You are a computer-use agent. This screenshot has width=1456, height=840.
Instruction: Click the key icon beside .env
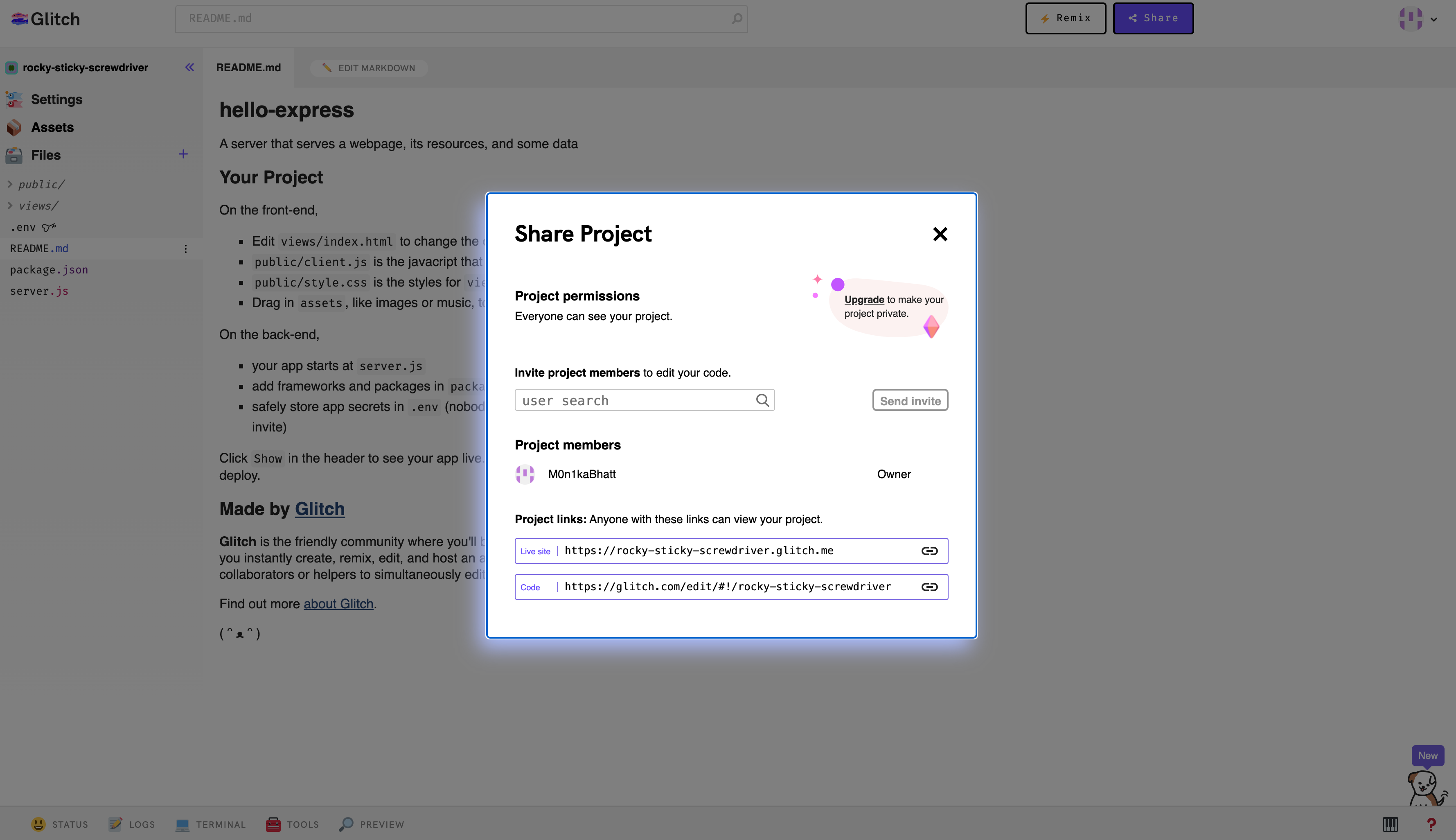click(x=49, y=227)
